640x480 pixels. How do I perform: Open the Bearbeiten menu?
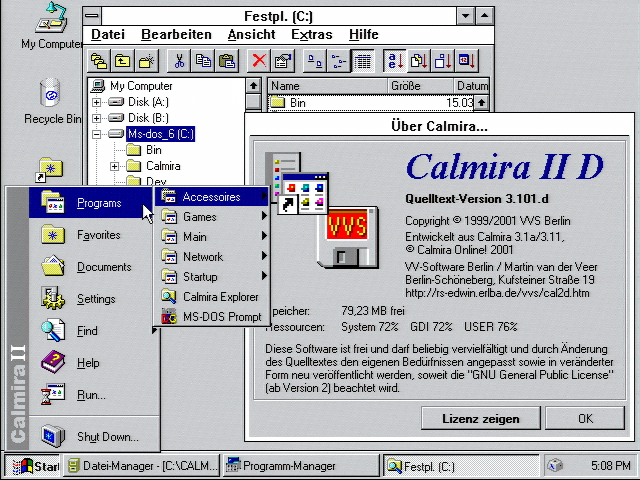[176, 35]
